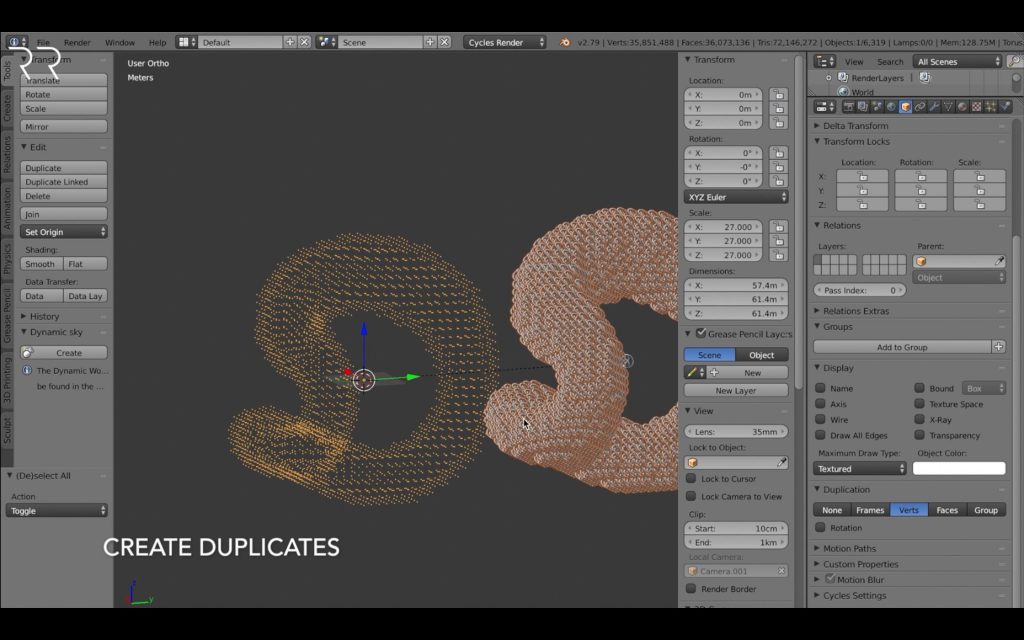This screenshot has height=640, width=1024.
Task: Lock the Rotation Z value
Action: tap(778, 181)
